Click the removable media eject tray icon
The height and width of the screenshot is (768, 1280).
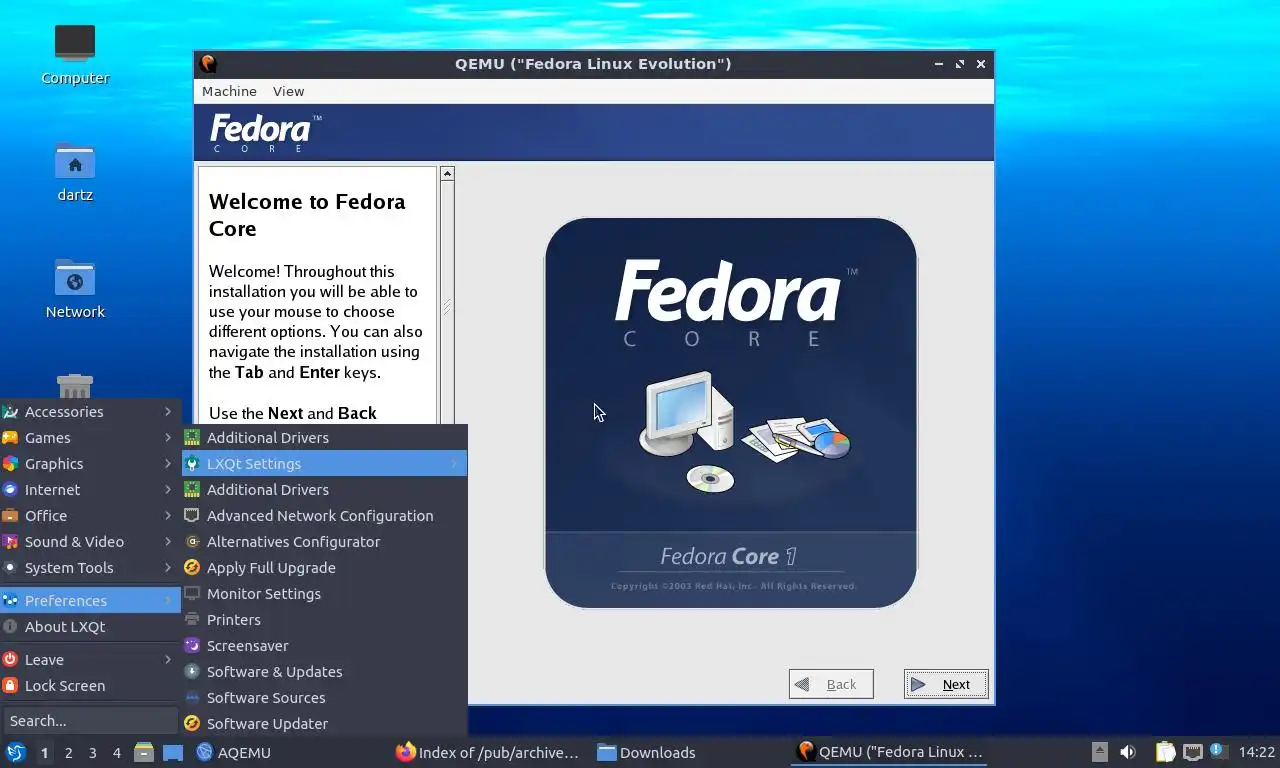pos(1099,752)
